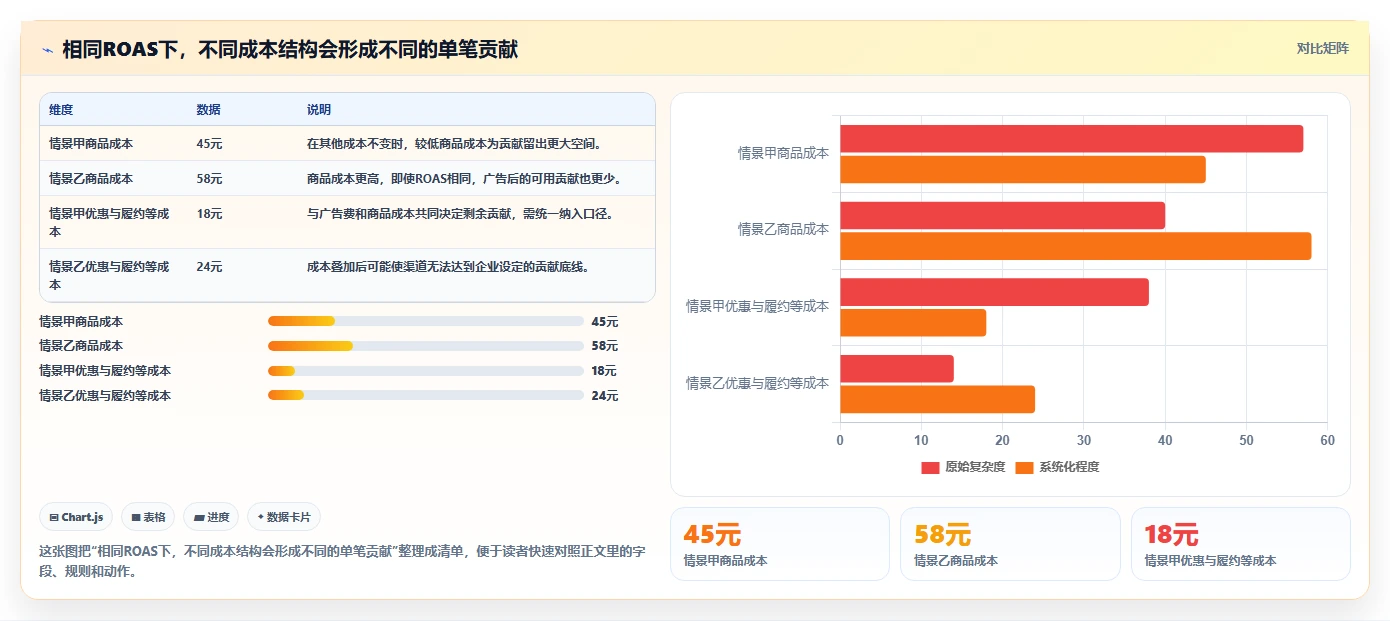This screenshot has width=1390, height=621.
Task: Click the 60 tick on chart x-axis
Action: [1327, 441]
